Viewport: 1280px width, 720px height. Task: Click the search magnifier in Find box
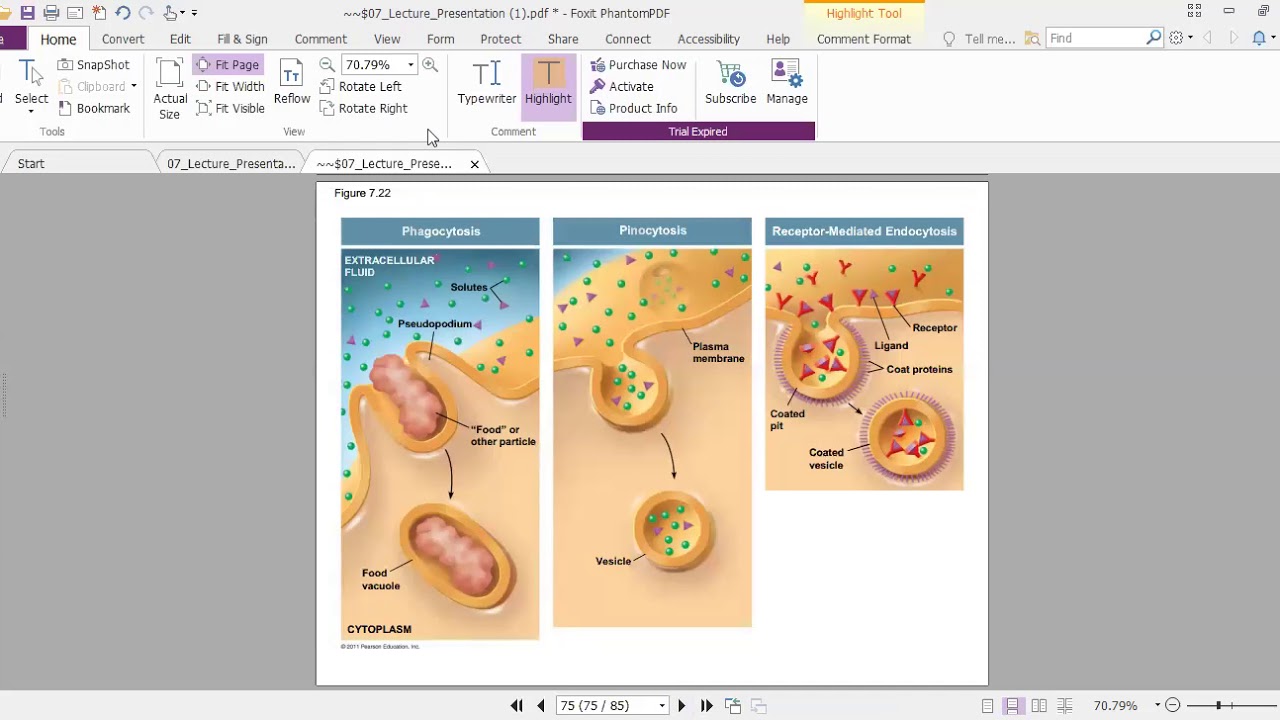click(1154, 38)
